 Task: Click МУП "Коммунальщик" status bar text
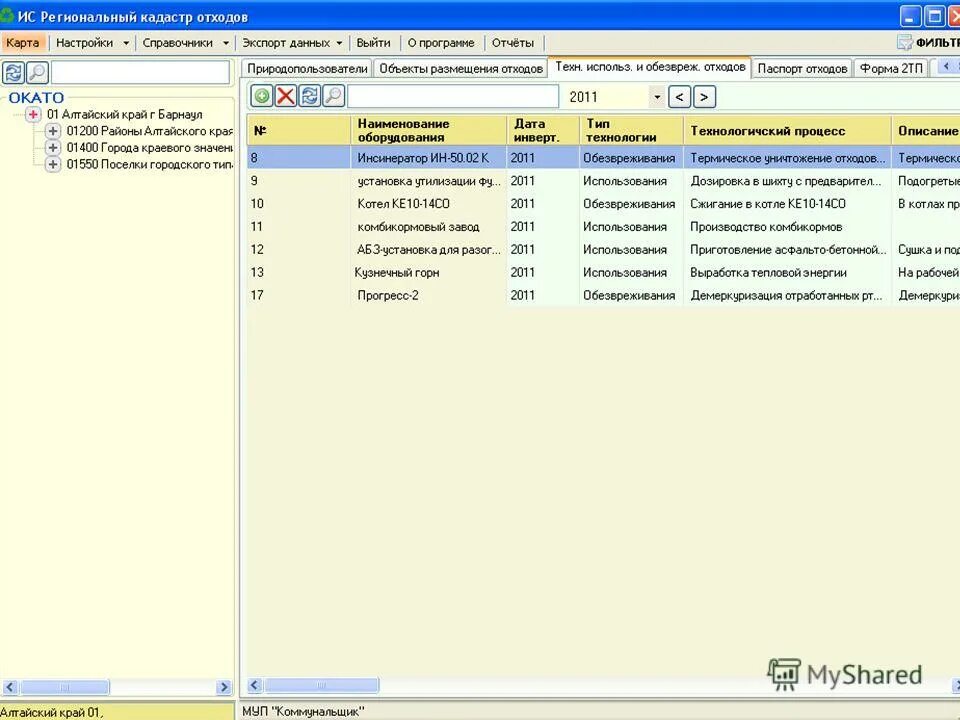pyautogui.click(x=303, y=711)
